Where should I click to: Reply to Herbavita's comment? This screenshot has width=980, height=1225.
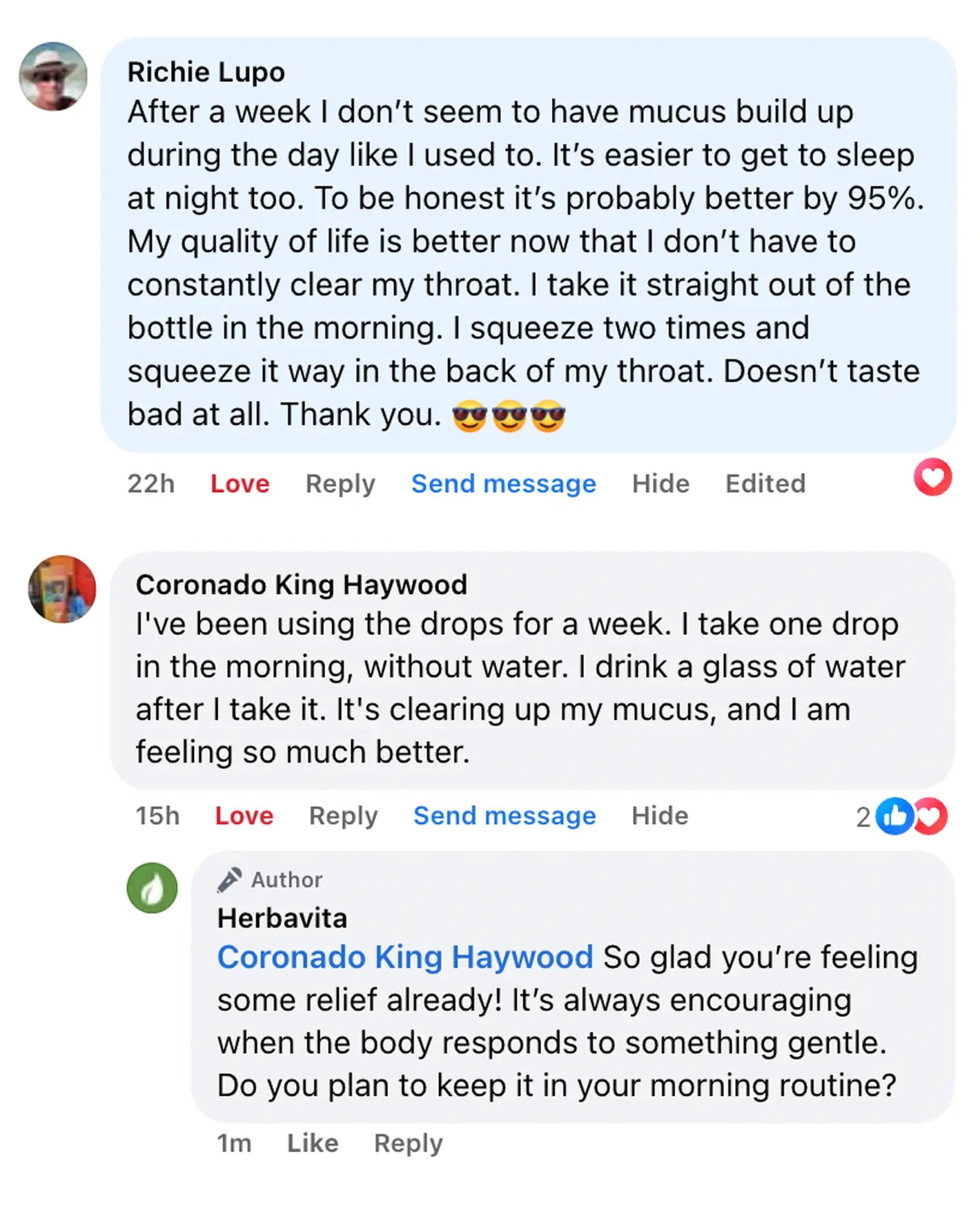[408, 1144]
